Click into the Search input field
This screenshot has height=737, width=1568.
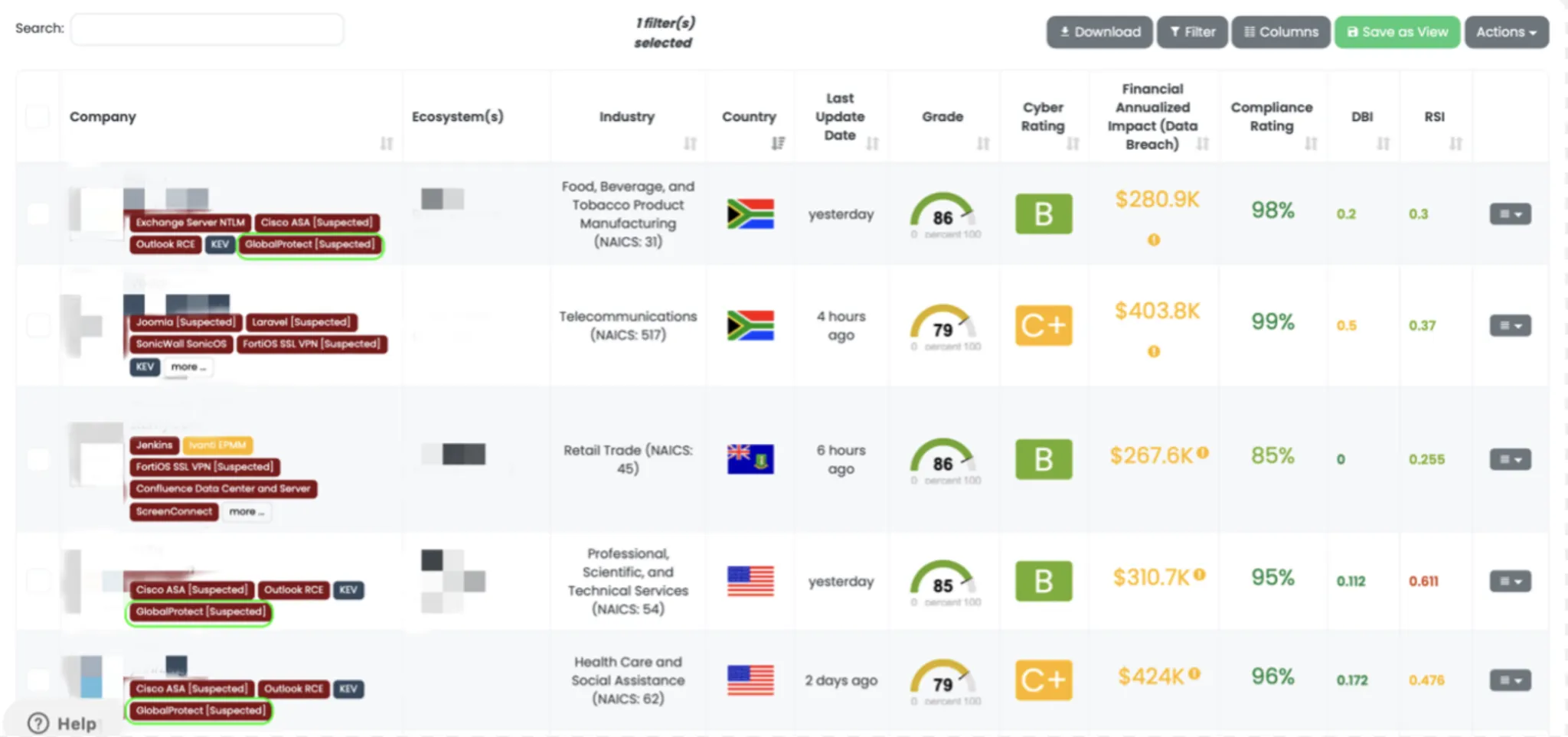(207, 29)
